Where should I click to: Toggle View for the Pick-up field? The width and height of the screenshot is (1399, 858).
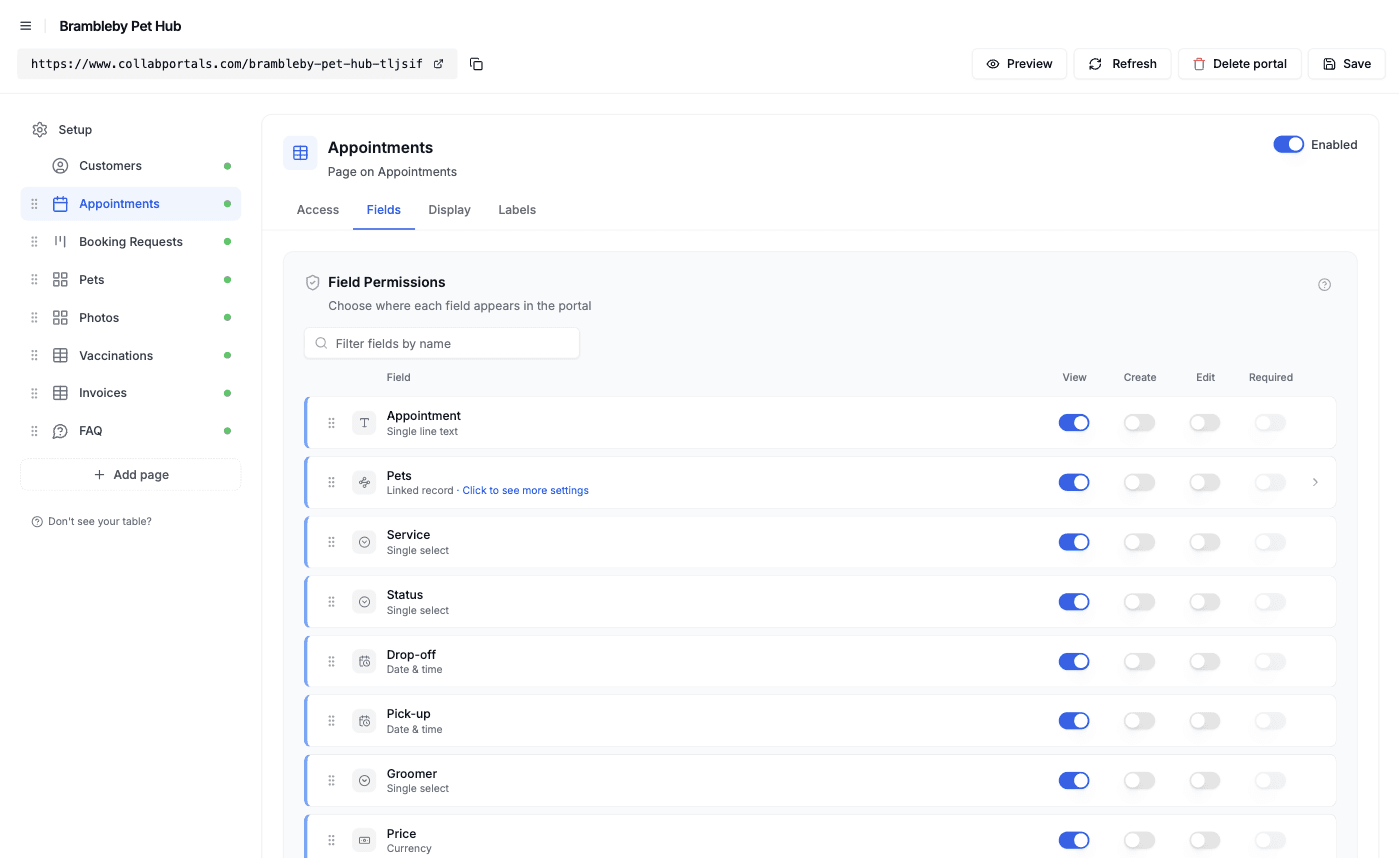[1074, 721]
